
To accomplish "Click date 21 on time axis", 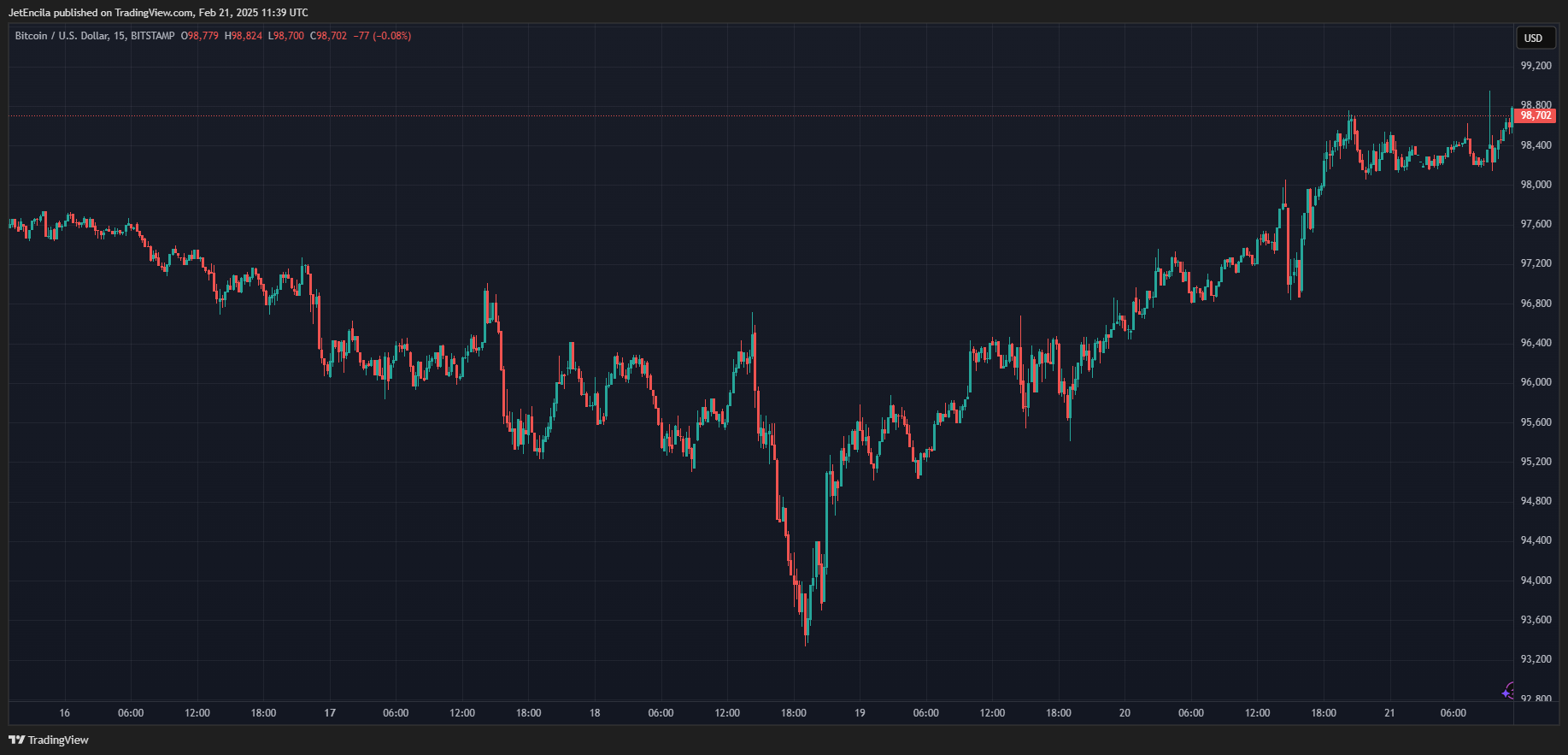I will pyautogui.click(x=1389, y=713).
